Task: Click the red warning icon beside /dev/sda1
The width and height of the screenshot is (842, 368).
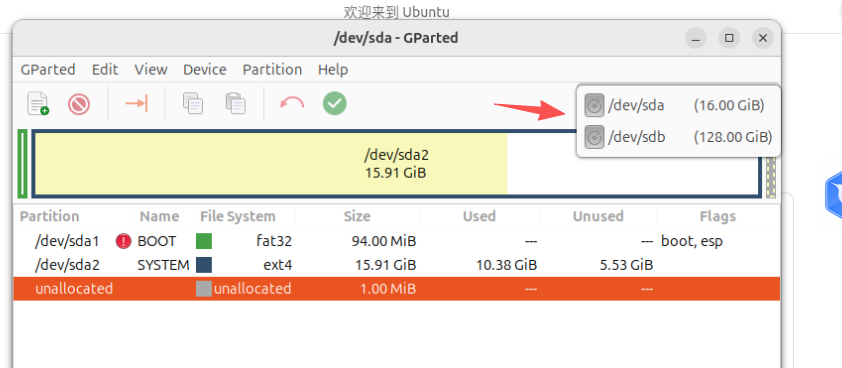Action: tap(124, 242)
